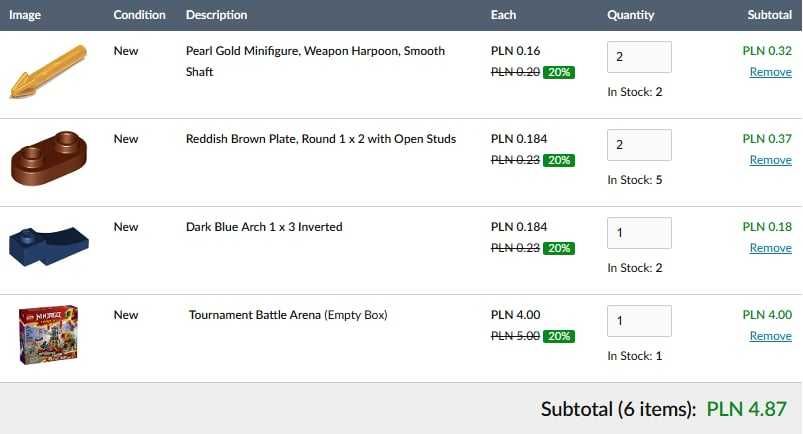Screen dimensions: 803x434
Task: Click the Battle Arena 20% discount badge
Action: point(559,336)
